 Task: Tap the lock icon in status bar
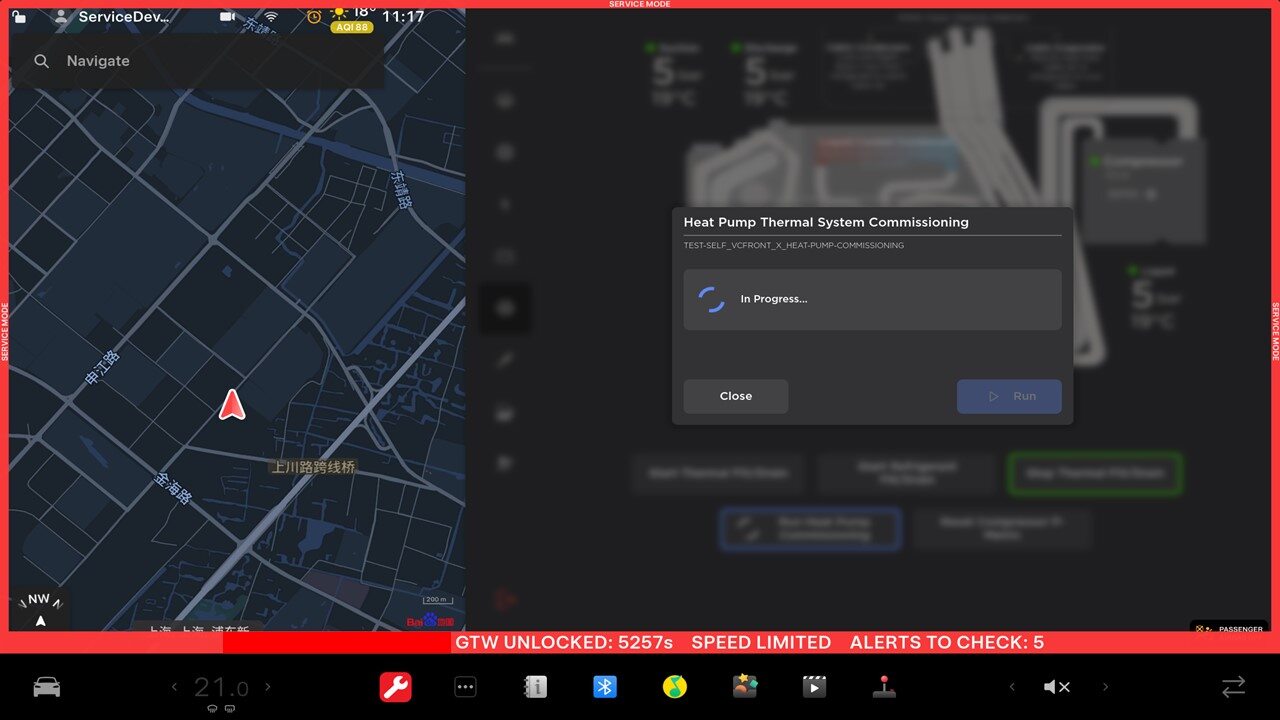[x=19, y=17]
